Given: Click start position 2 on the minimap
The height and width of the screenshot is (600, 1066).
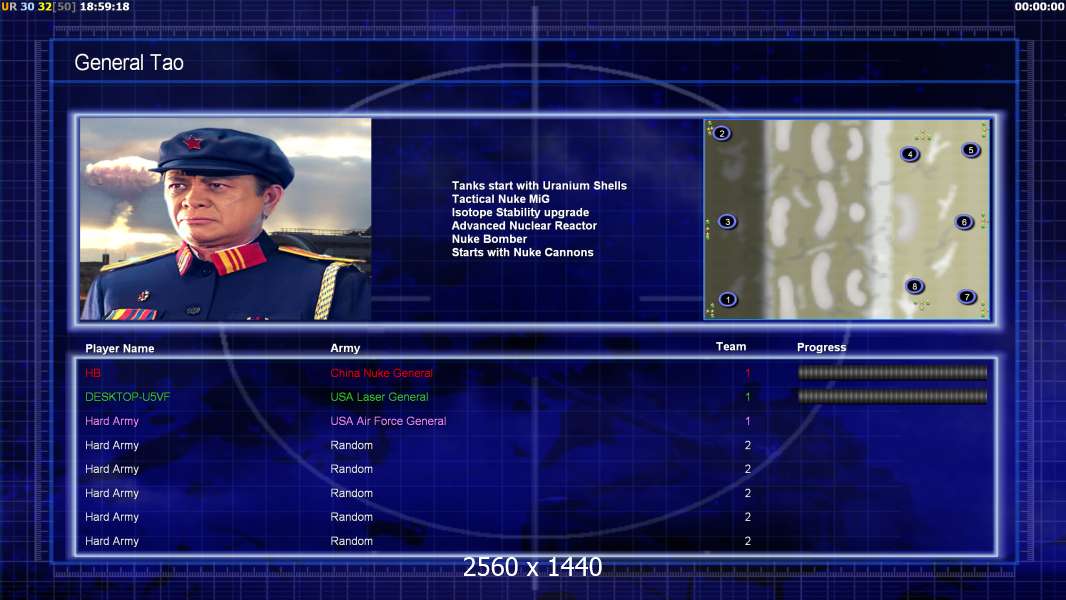Looking at the screenshot, I should pyautogui.click(x=722, y=133).
